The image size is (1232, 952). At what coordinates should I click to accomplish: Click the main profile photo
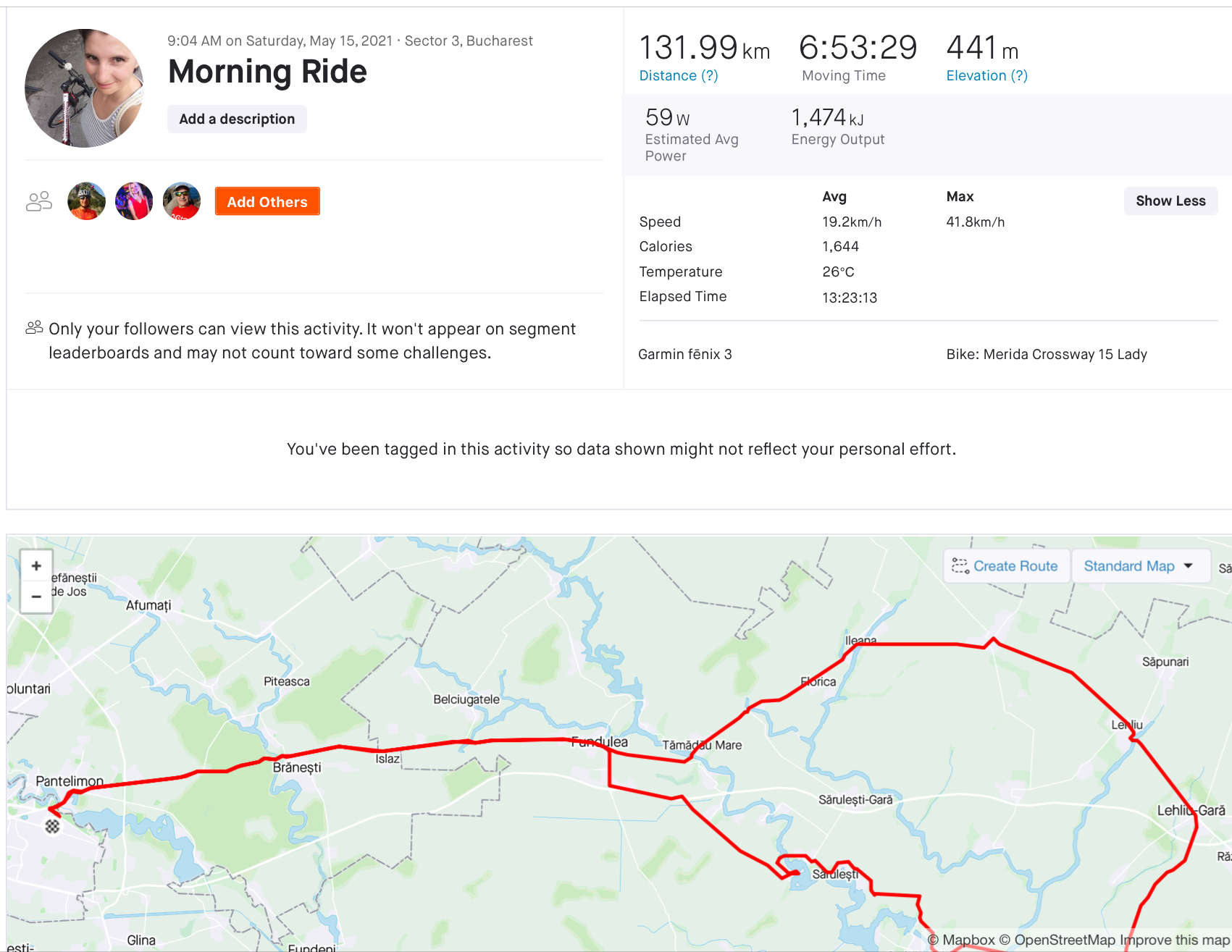click(x=84, y=88)
